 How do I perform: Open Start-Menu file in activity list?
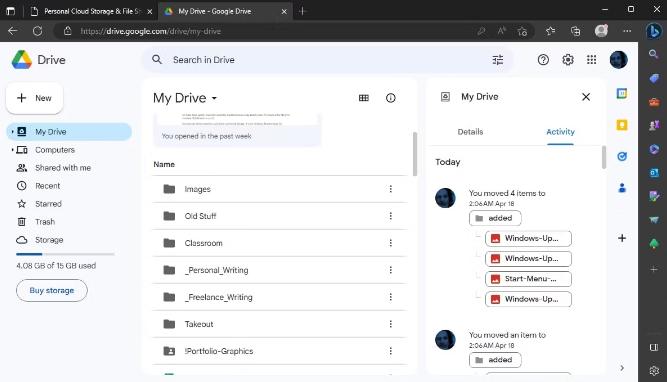tap(528, 279)
